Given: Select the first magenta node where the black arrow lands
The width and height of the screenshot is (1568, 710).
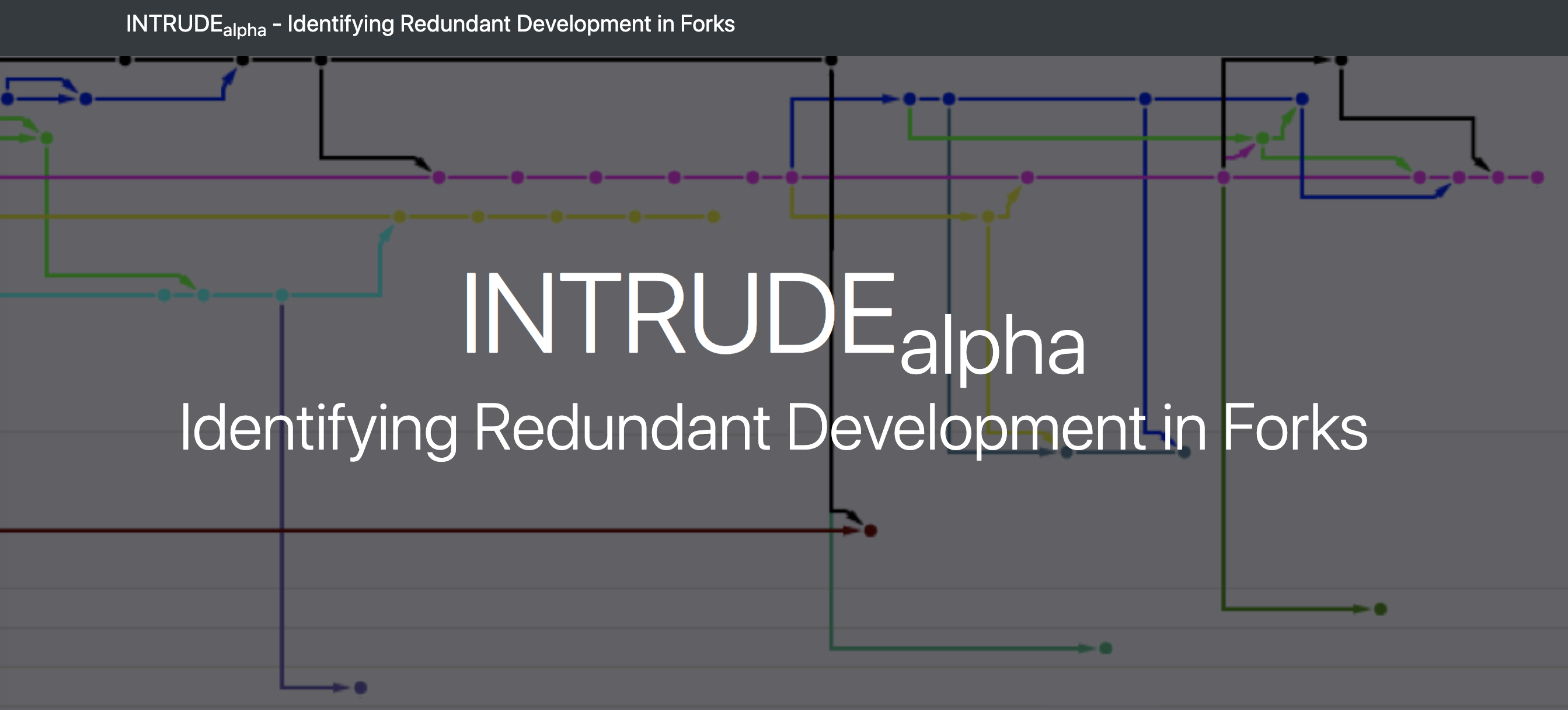Looking at the screenshot, I should pyautogui.click(x=439, y=177).
